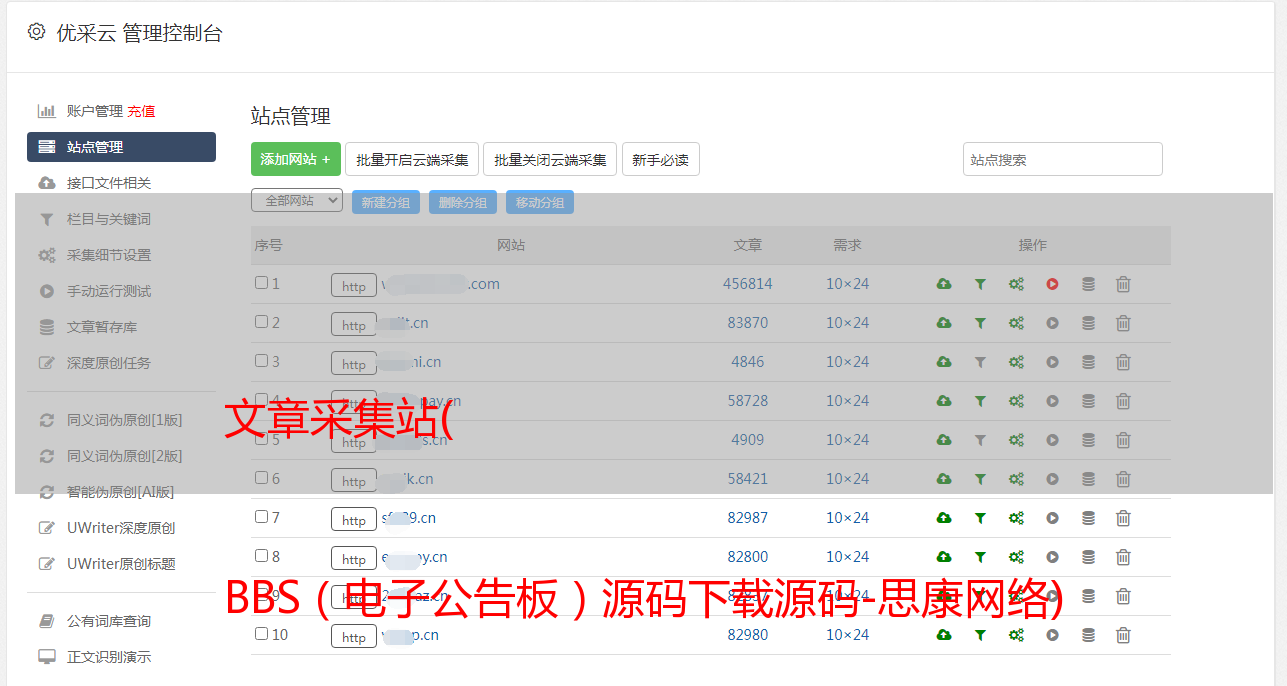Open 账户管理 in the sidebar
1287x686 pixels.
click(94, 111)
